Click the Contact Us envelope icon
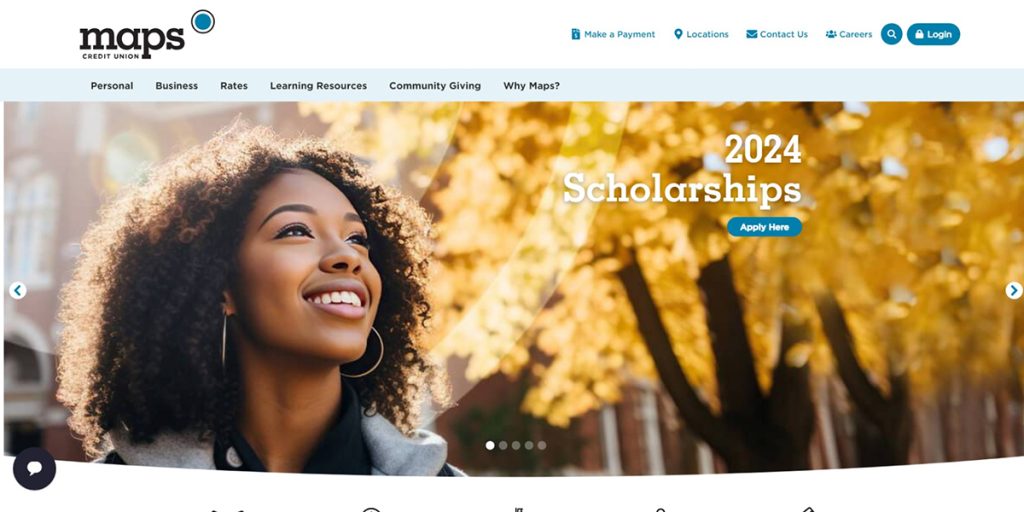Viewport: 1024px width, 512px height. pyautogui.click(x=752, y=34)
